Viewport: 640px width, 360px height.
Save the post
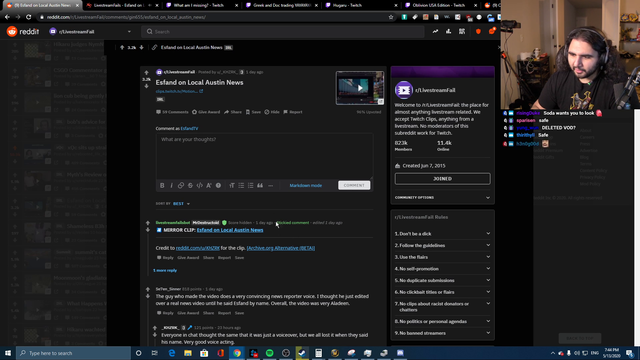[x=253, y=112]
